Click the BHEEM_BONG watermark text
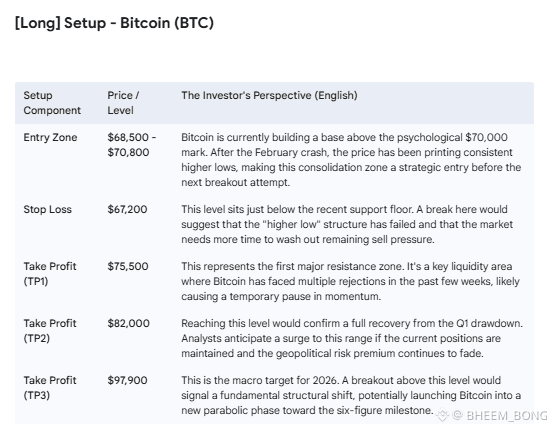 pos(507,415)
